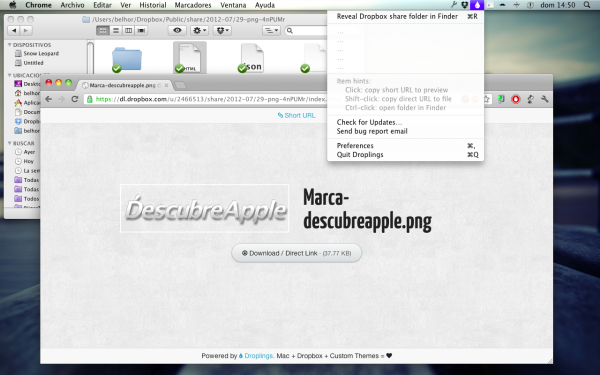The height and width of the screenshot is (375, 600).
Task: Open the Dropbox dropdown in Finder toolbar
Action: pyautogui.click(x=222, y=30)
